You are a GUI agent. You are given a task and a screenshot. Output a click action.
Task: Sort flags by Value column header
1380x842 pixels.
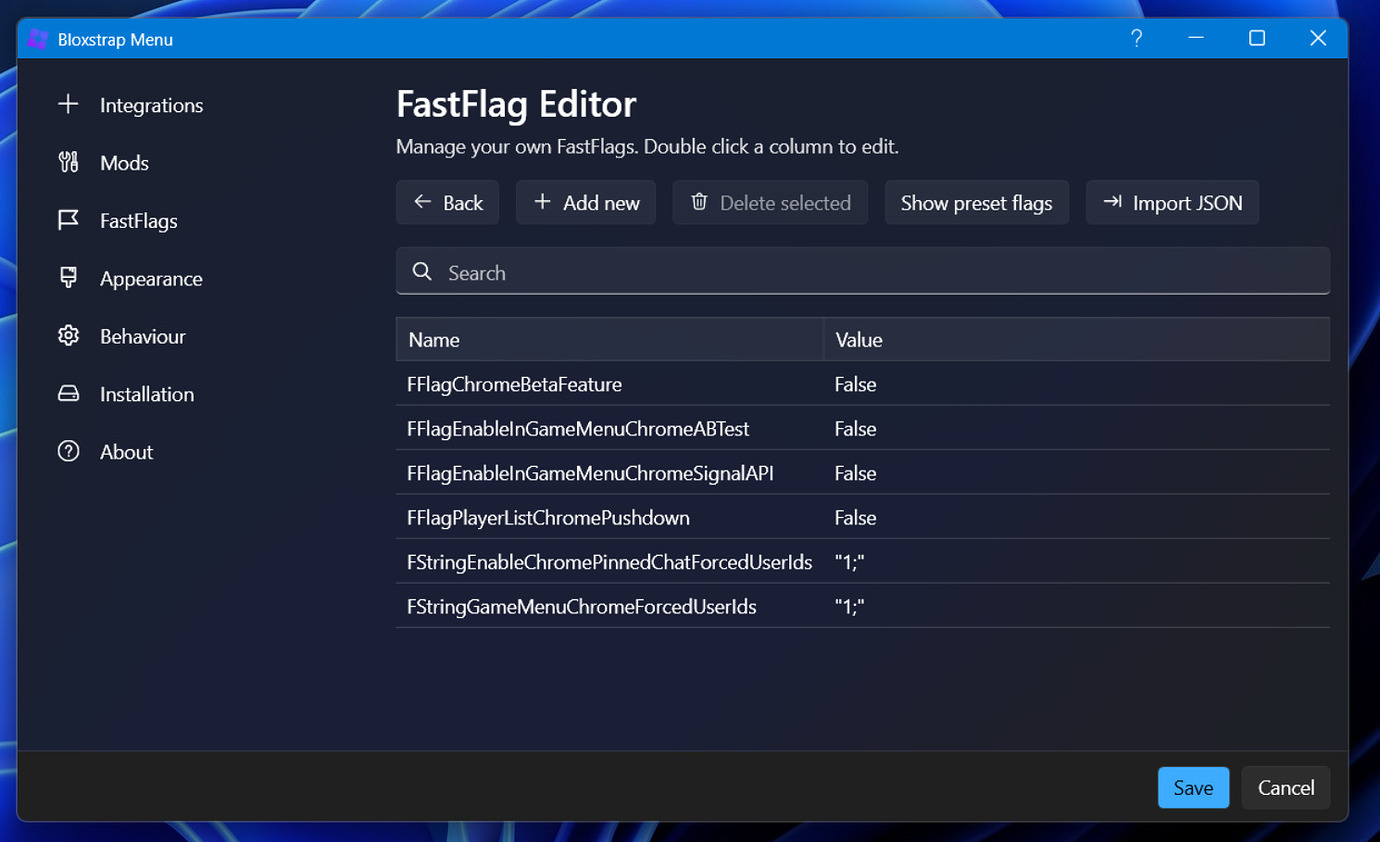(x=1076, y=340)
